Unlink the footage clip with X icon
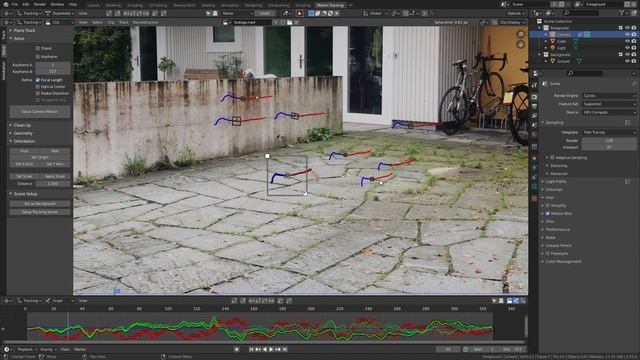The height and width of the screenshot is (360, 640). (296, 22)
